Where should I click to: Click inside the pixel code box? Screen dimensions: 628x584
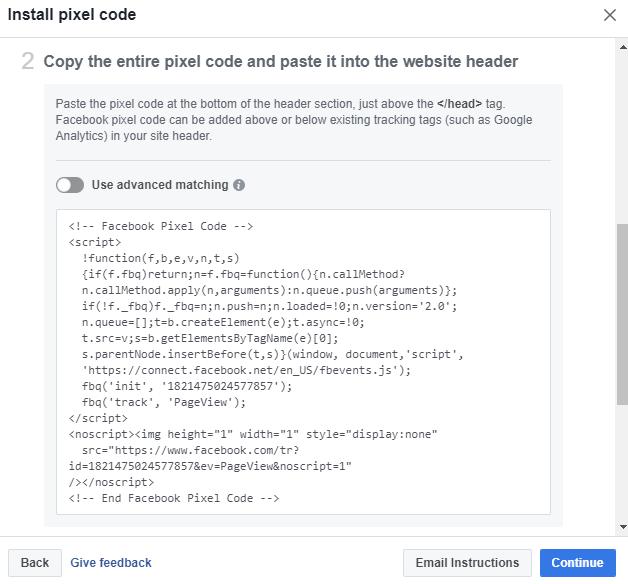pyautogui.click(x=304, y=362)
